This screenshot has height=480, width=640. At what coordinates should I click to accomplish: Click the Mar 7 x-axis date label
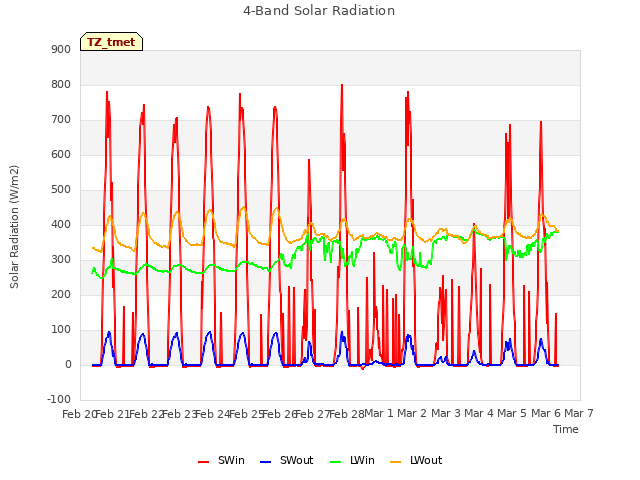579,413
